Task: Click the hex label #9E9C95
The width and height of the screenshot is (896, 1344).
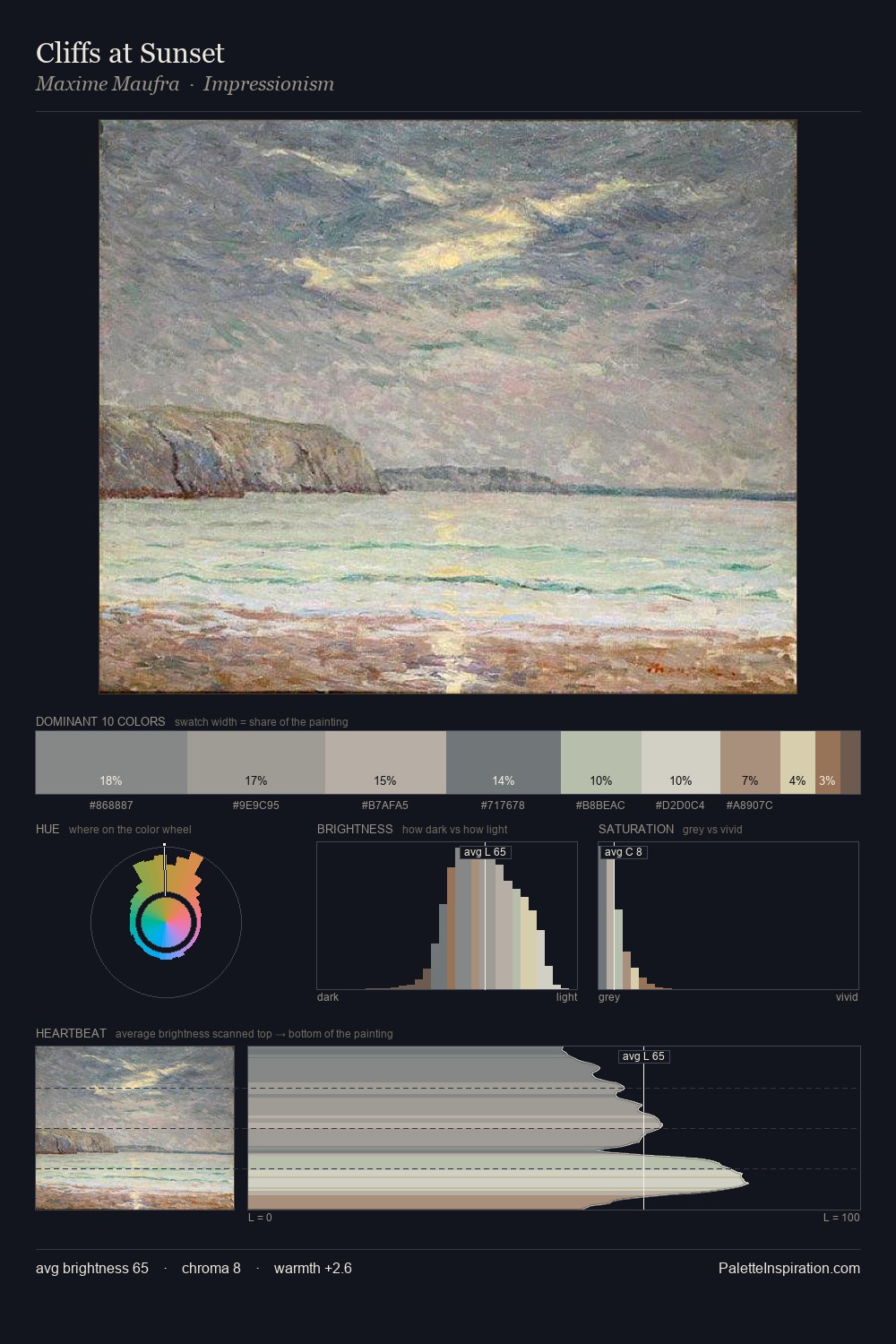Action: pyautogui.click(x=256, y=806)
